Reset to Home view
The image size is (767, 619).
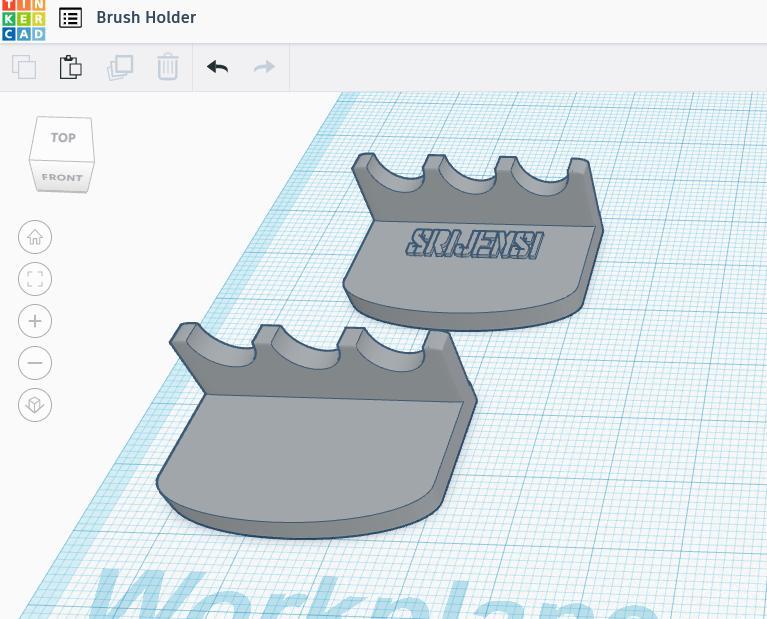point(35,237)
